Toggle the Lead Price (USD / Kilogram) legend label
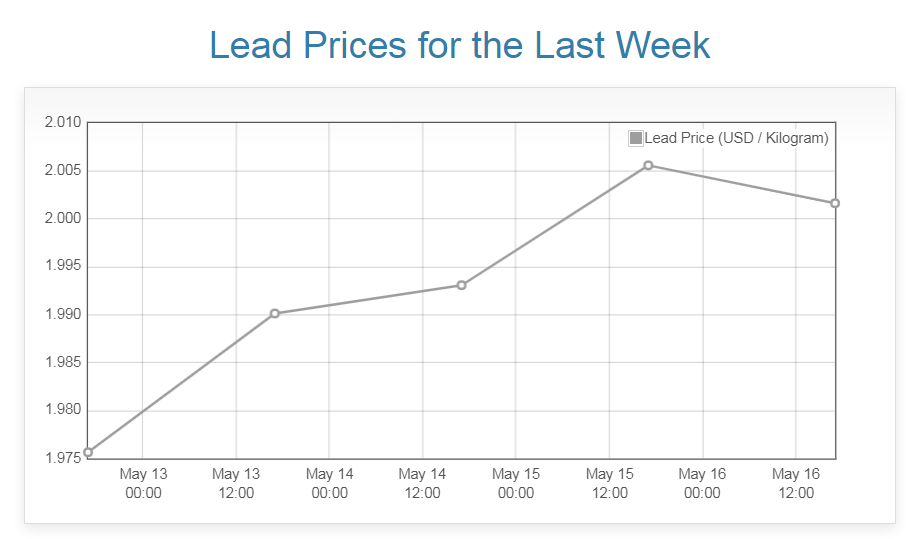Image resolution: width=916 pixels, height=539 pixels. [x=737, y=138]
